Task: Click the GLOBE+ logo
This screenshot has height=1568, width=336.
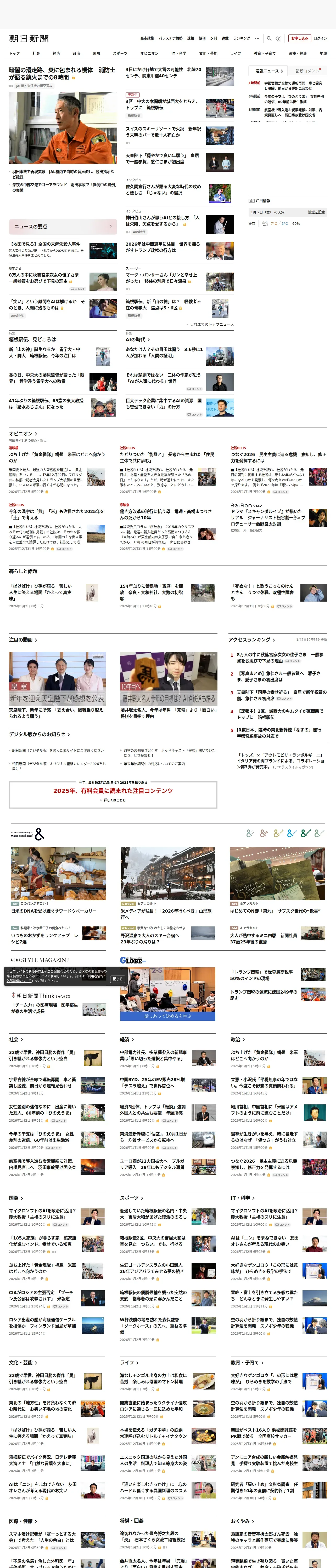Action: pos(132,960)
